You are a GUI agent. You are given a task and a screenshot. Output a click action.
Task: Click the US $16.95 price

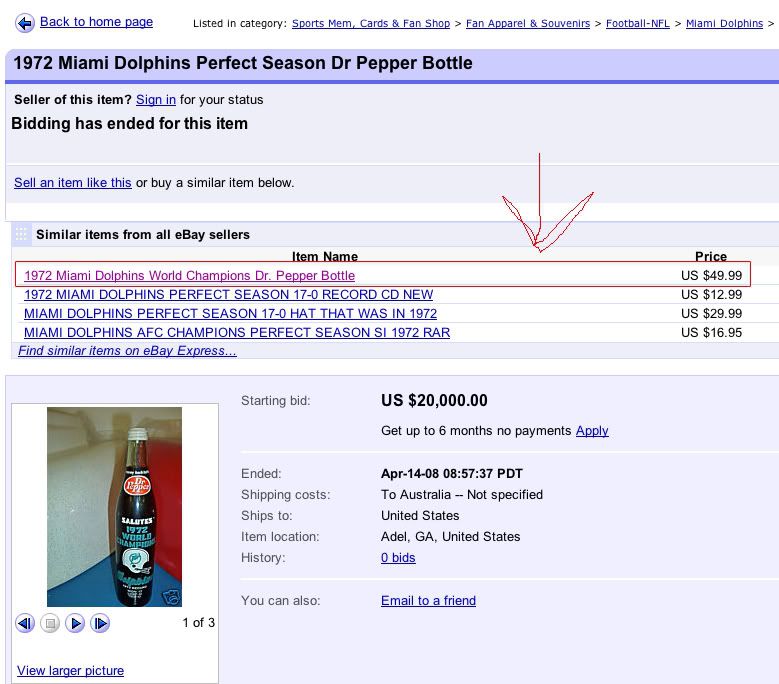click(x=711, y=332)
